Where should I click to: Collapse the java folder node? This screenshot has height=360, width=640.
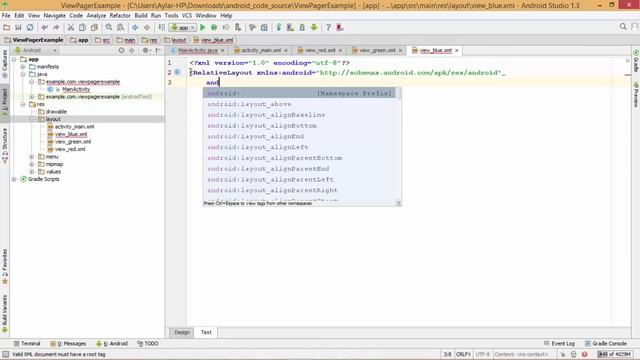(23, 74)
